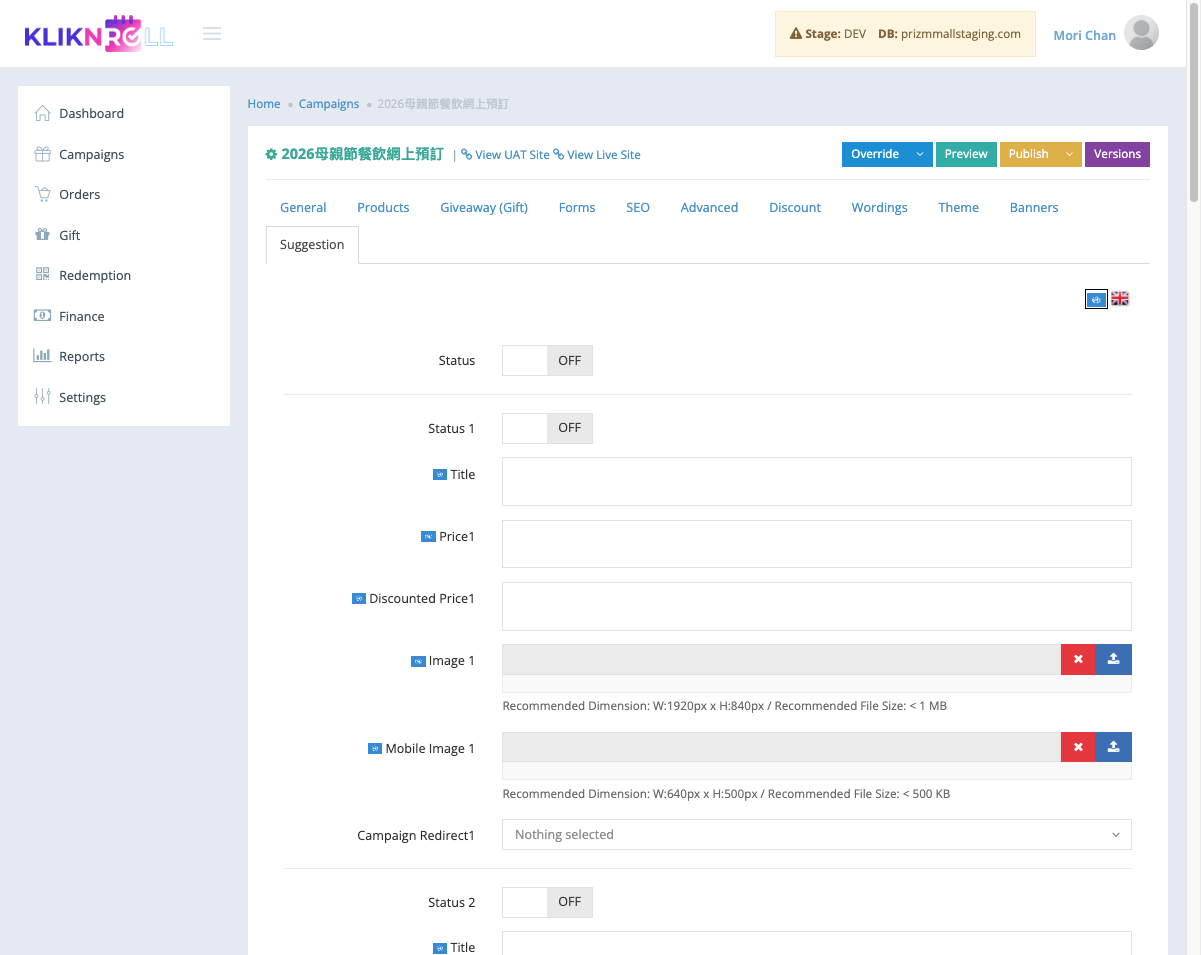Image resolution: width=1201 pixels, height=955 pixels.
Task: Click the Gift icon in sidebar
Action: tap(42, 235)
